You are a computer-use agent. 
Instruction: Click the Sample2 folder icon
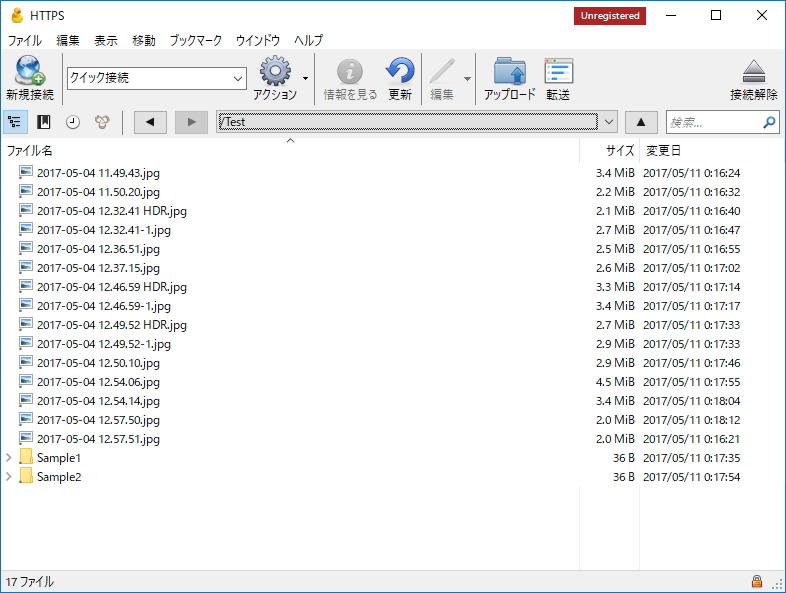pyautogui.click(x=26, y=477)
